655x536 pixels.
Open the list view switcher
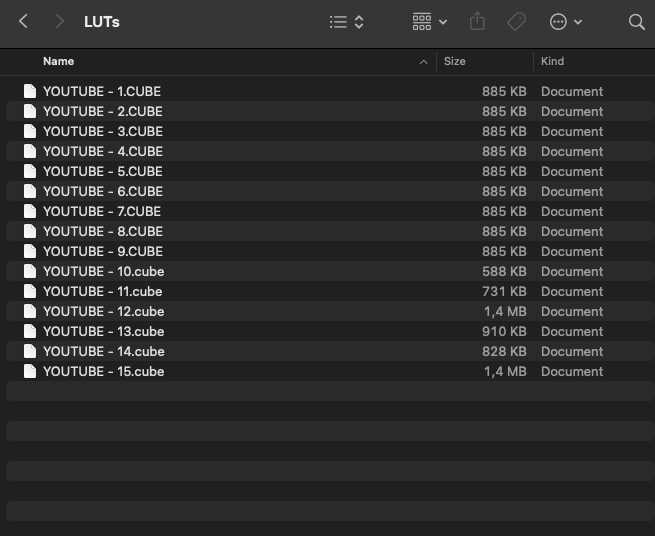tap(346, 21)
